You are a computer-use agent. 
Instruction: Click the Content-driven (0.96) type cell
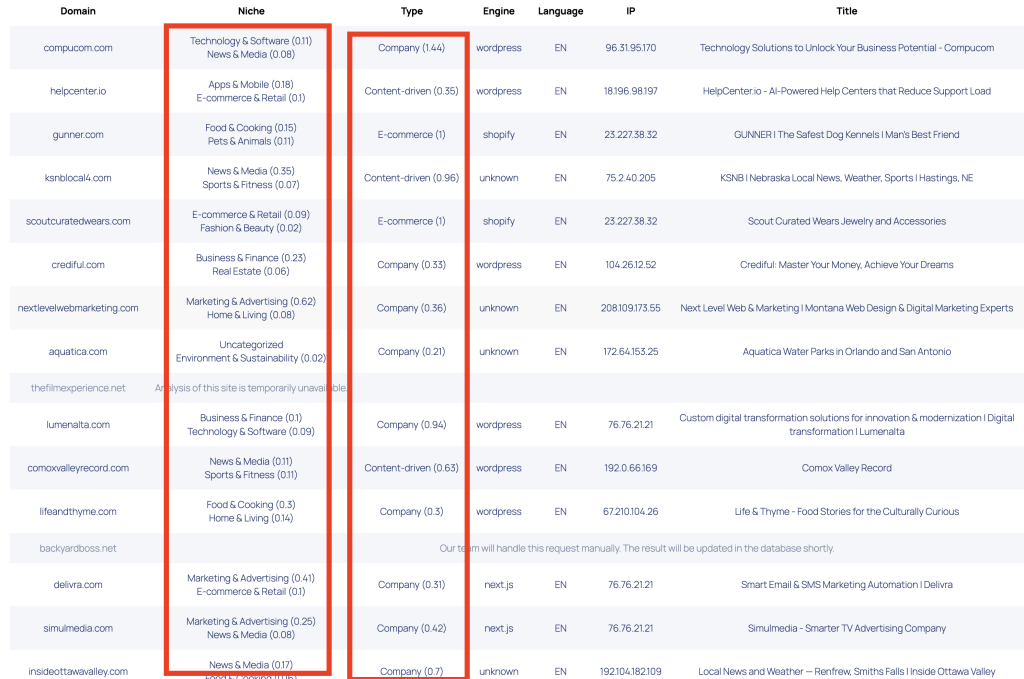[411, 178]
